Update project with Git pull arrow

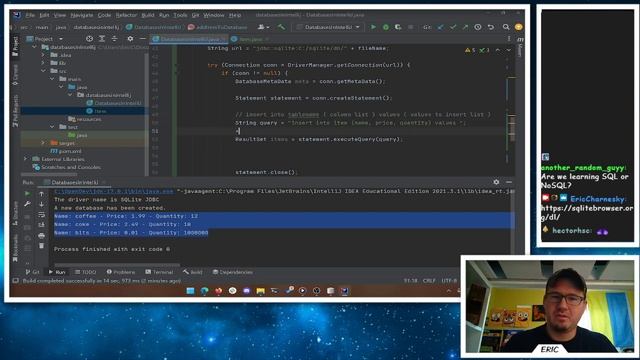pyautogui.click(x=440, y=27)
